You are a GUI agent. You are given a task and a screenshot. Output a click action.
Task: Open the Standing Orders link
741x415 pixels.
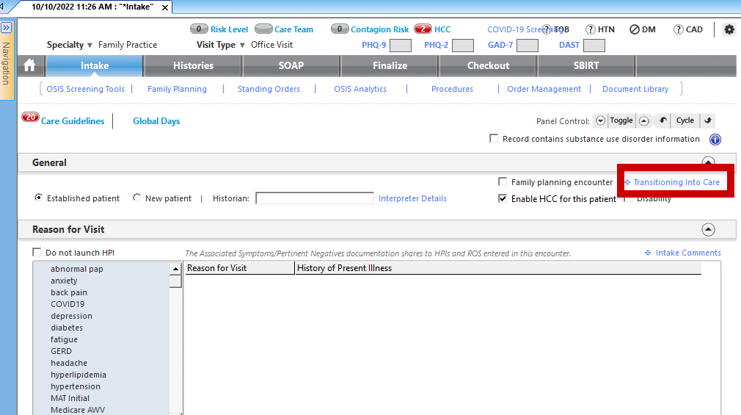pyautogui.click(x=269, y=89)
